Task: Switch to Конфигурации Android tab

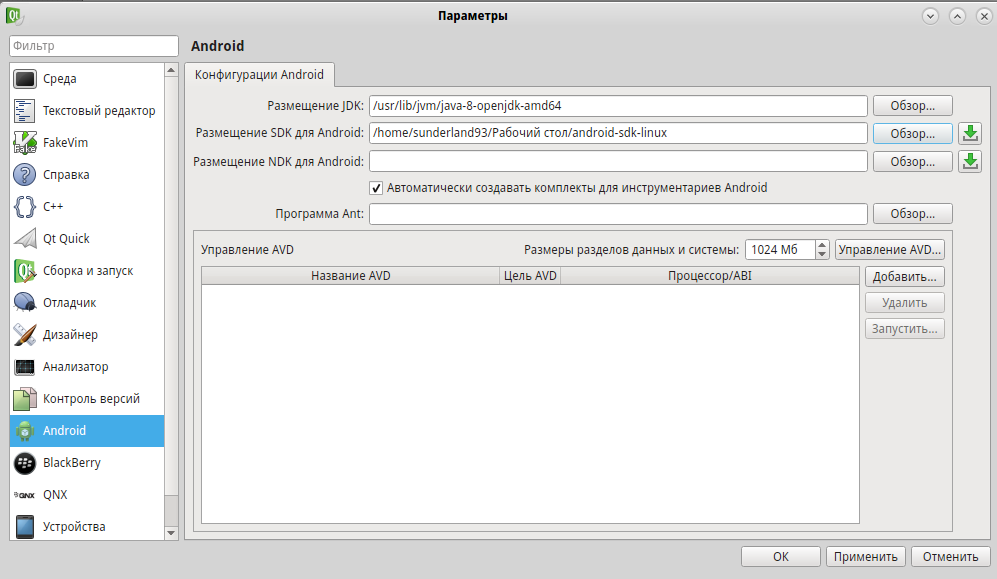Action: click(x=259, y=75)
